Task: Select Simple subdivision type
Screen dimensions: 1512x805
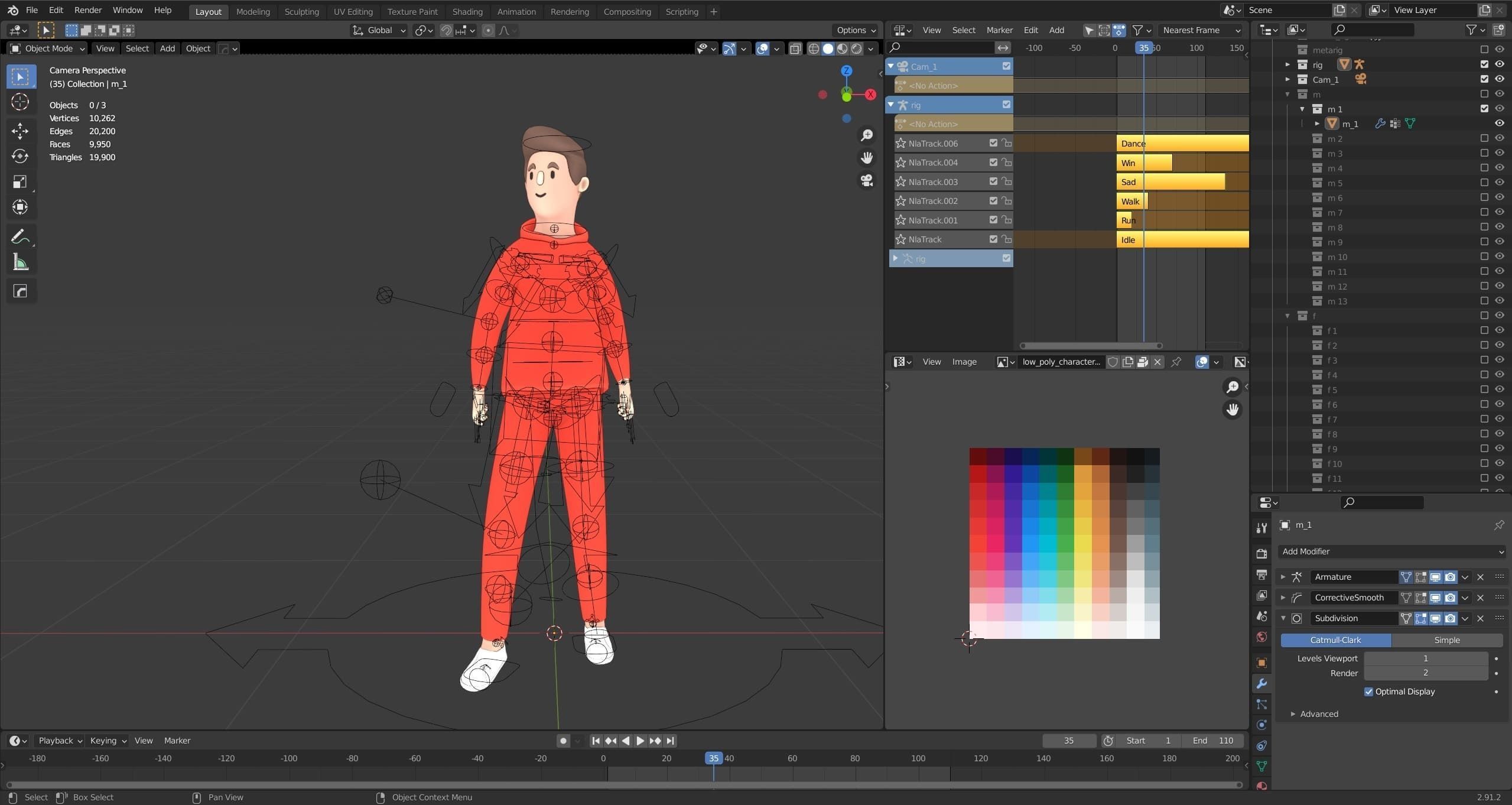Action: pos(1446,640)
